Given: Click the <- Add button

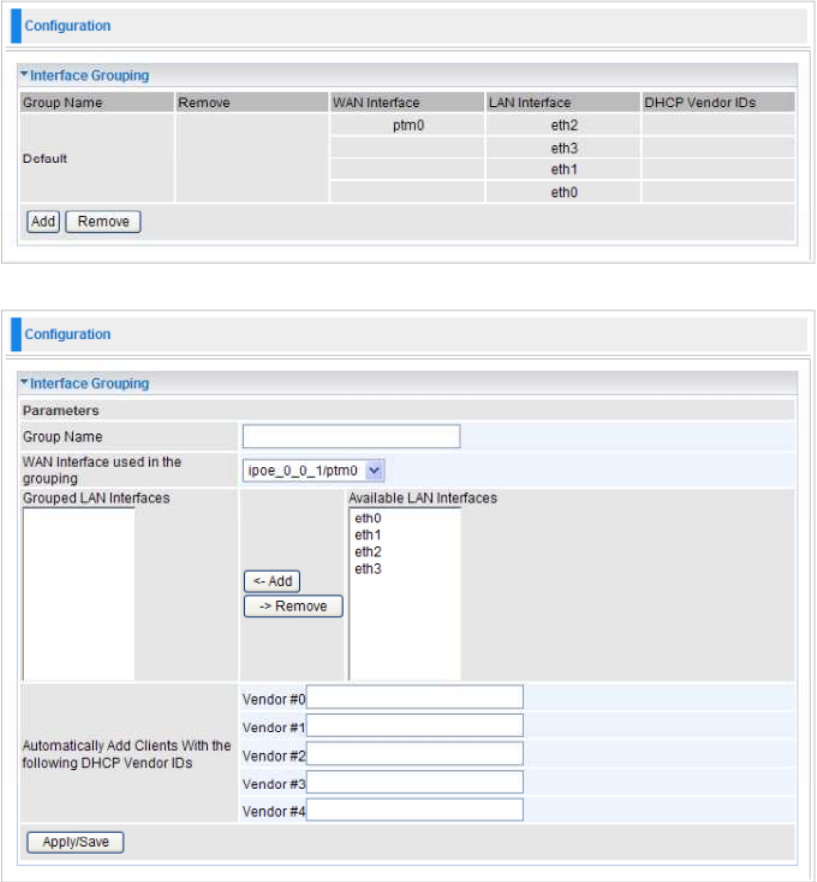Looking at the screenshot, I should 272,581.
